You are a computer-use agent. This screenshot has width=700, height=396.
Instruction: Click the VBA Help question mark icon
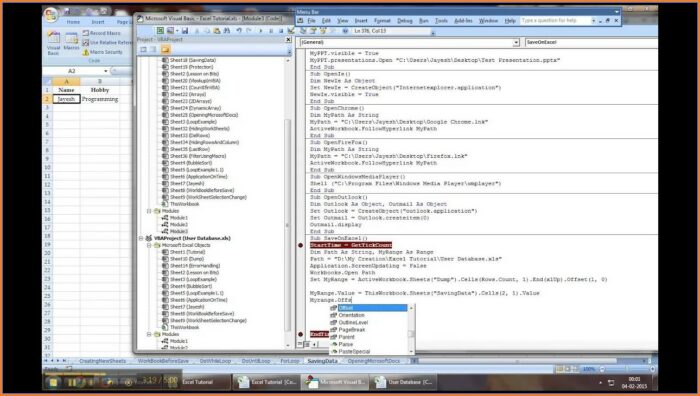(345, 30)
